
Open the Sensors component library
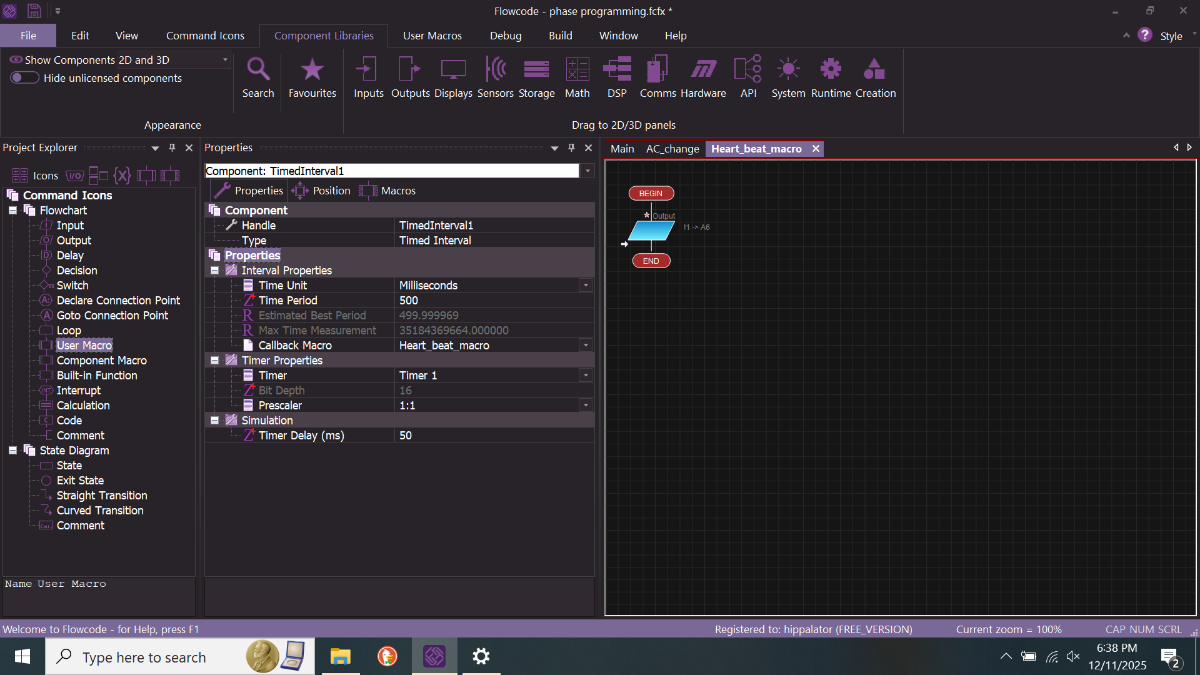coord(495,75)
